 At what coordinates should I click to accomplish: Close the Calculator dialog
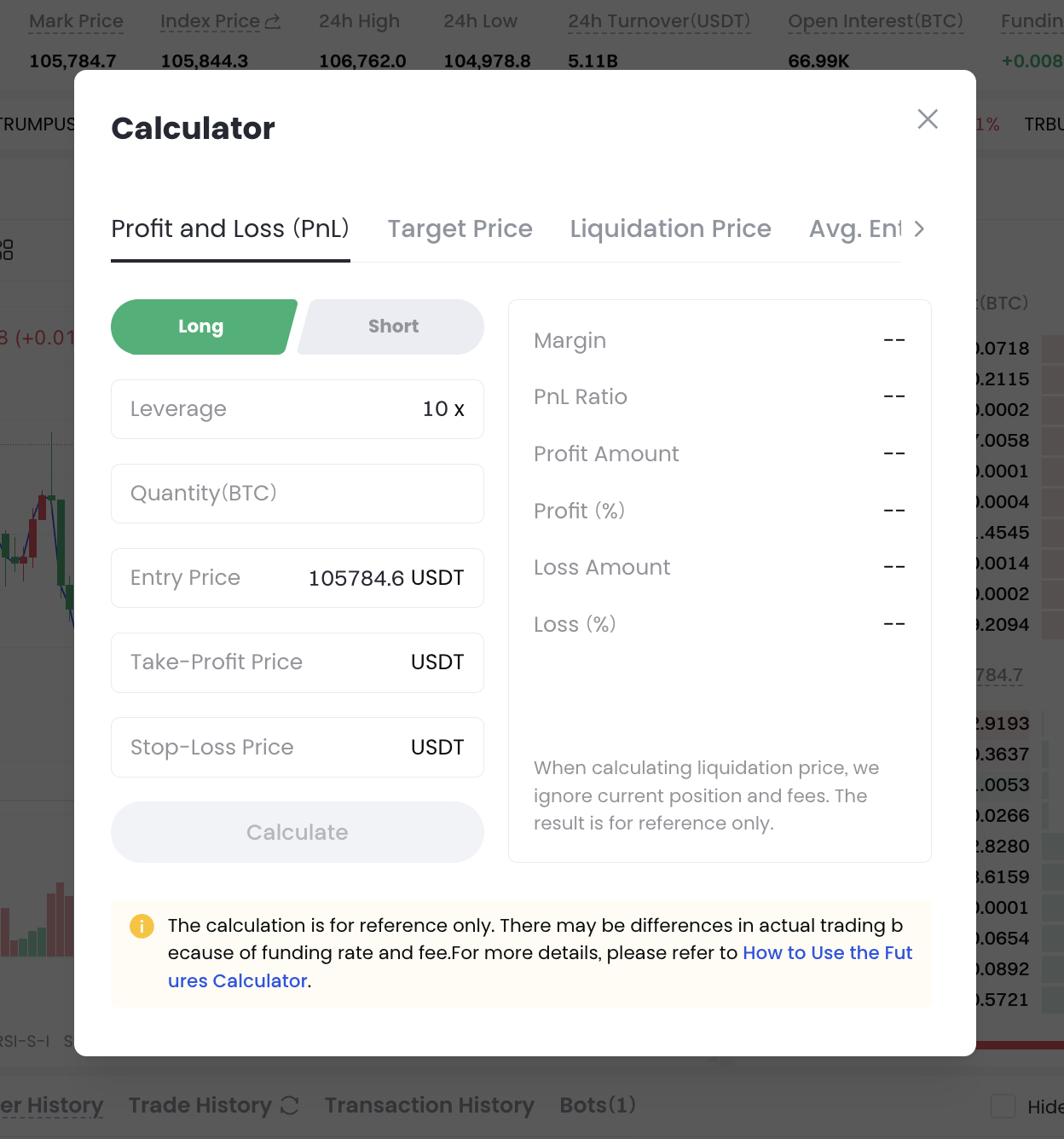[928, 119]
